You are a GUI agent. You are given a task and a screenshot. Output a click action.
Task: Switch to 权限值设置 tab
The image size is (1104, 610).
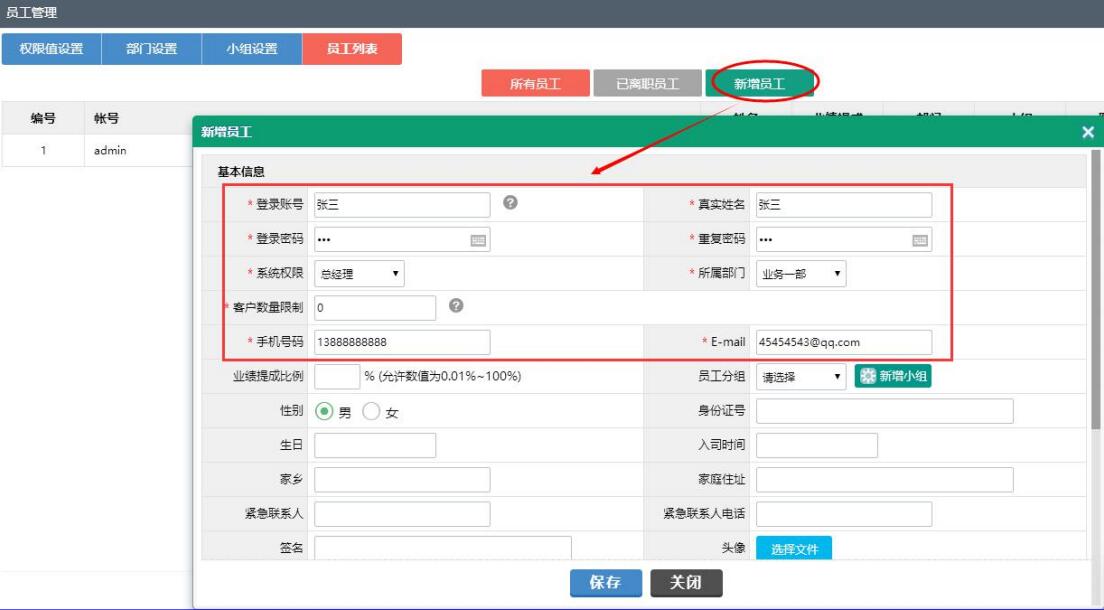(x=51, y=49)
